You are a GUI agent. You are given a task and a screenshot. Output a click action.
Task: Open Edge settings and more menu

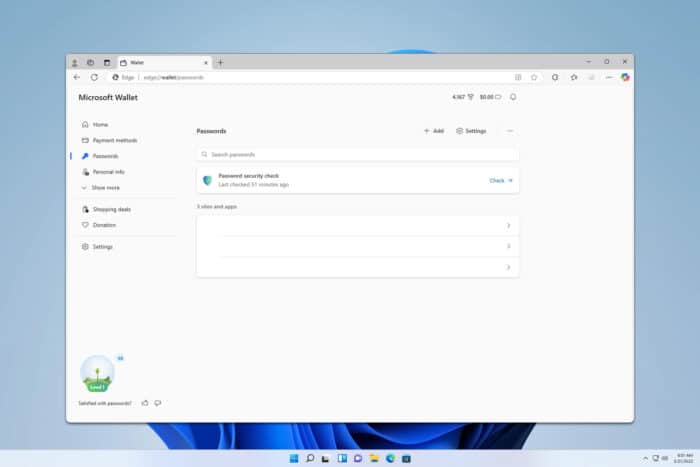pyautogui.click(x=609, y=77)
